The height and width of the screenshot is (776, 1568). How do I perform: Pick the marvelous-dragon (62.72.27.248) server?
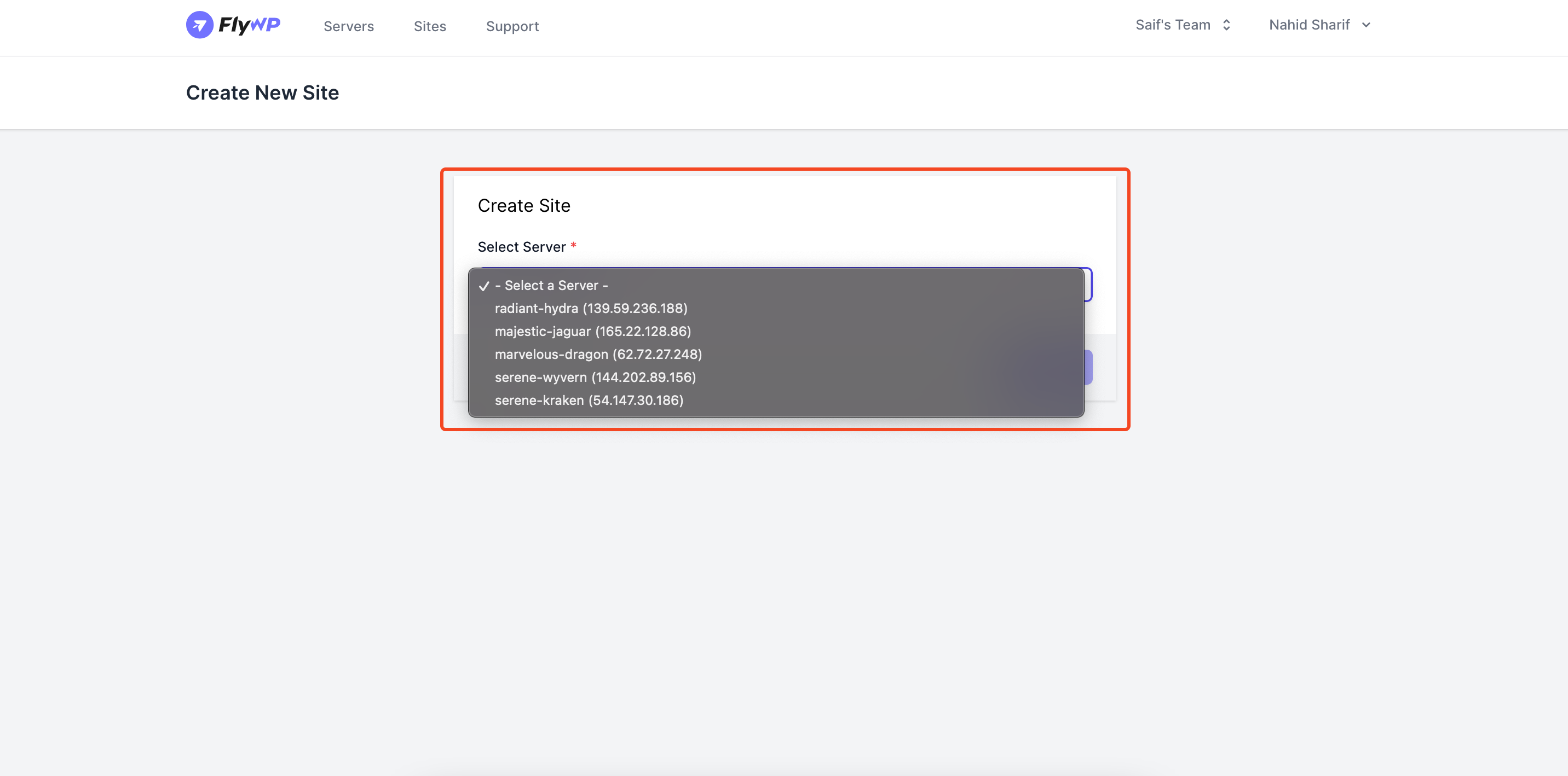pyautogui.click(x=775, y=354)
